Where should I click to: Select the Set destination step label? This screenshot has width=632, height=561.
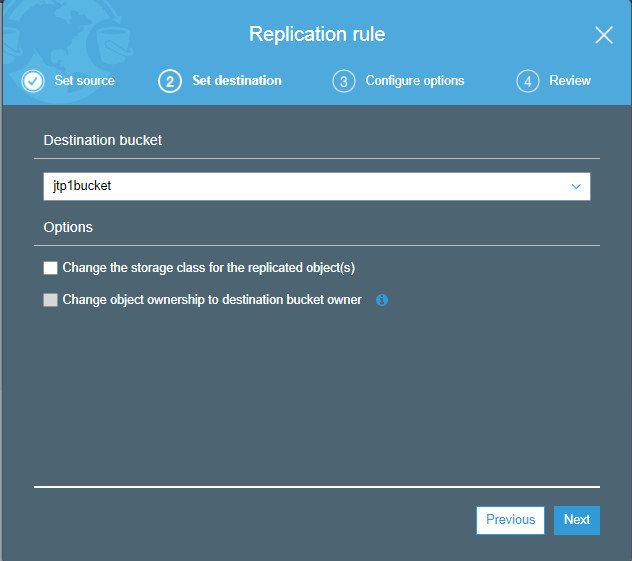237,81
